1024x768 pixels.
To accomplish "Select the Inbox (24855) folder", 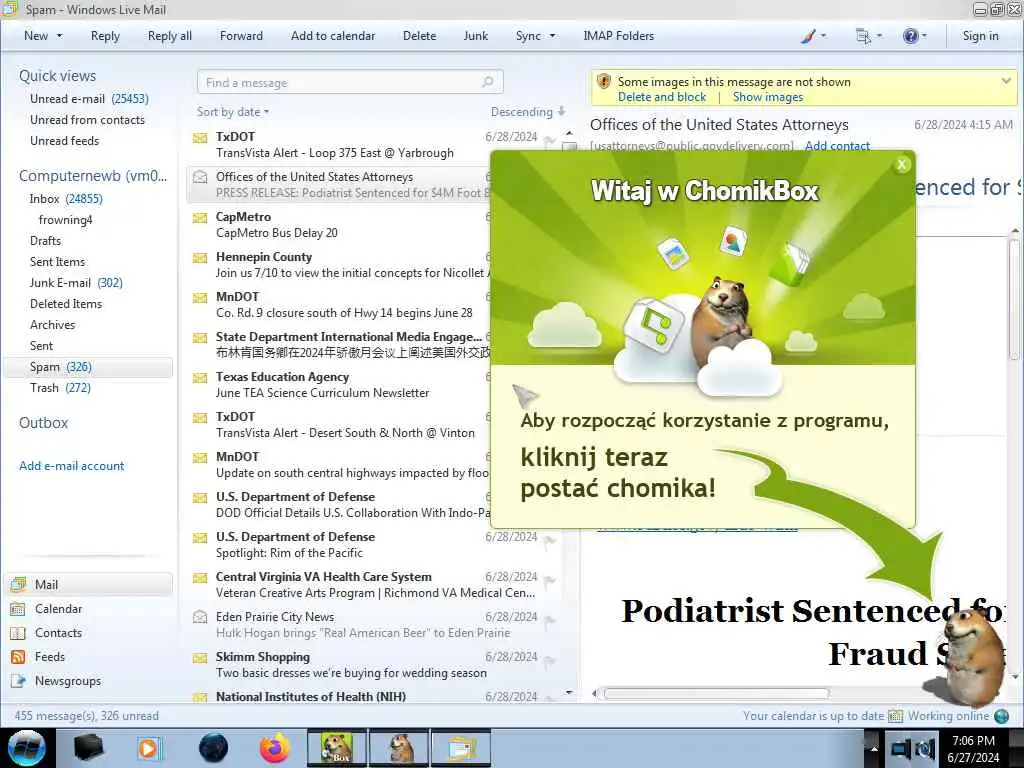I will (65, 199).
